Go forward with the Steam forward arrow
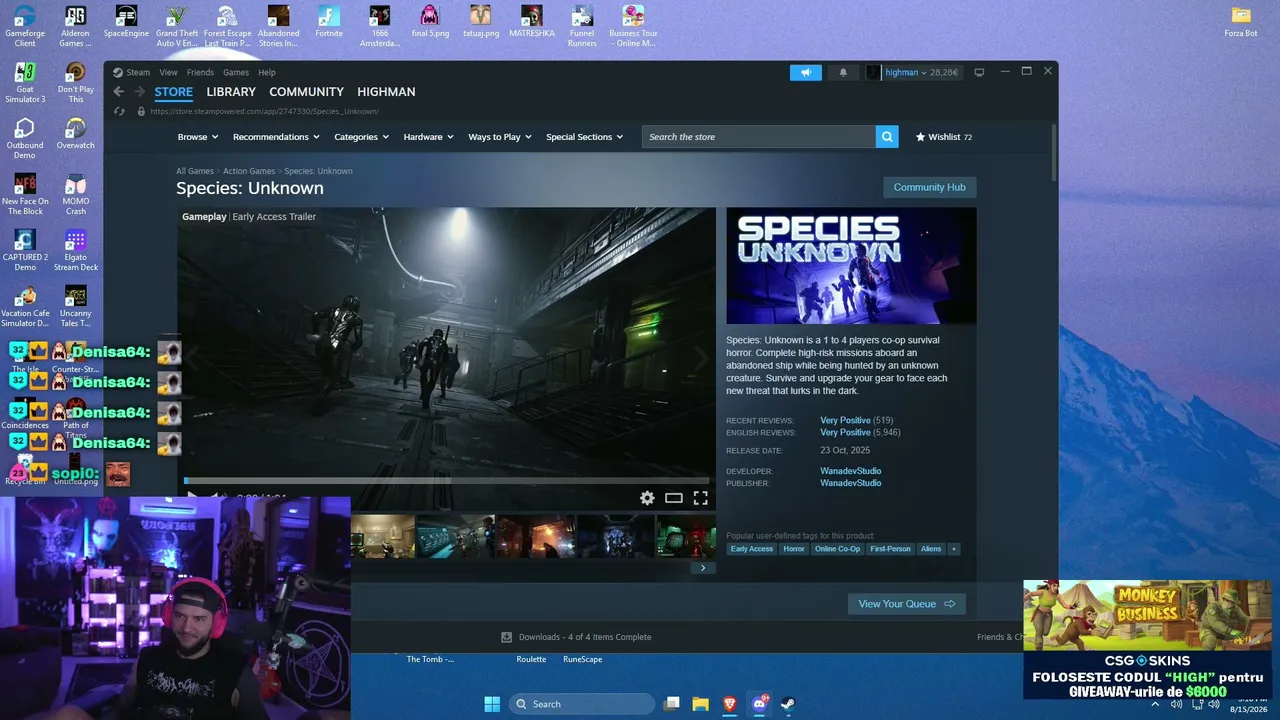The width and height of the screenshot is (1280, 720). [138, 92]
